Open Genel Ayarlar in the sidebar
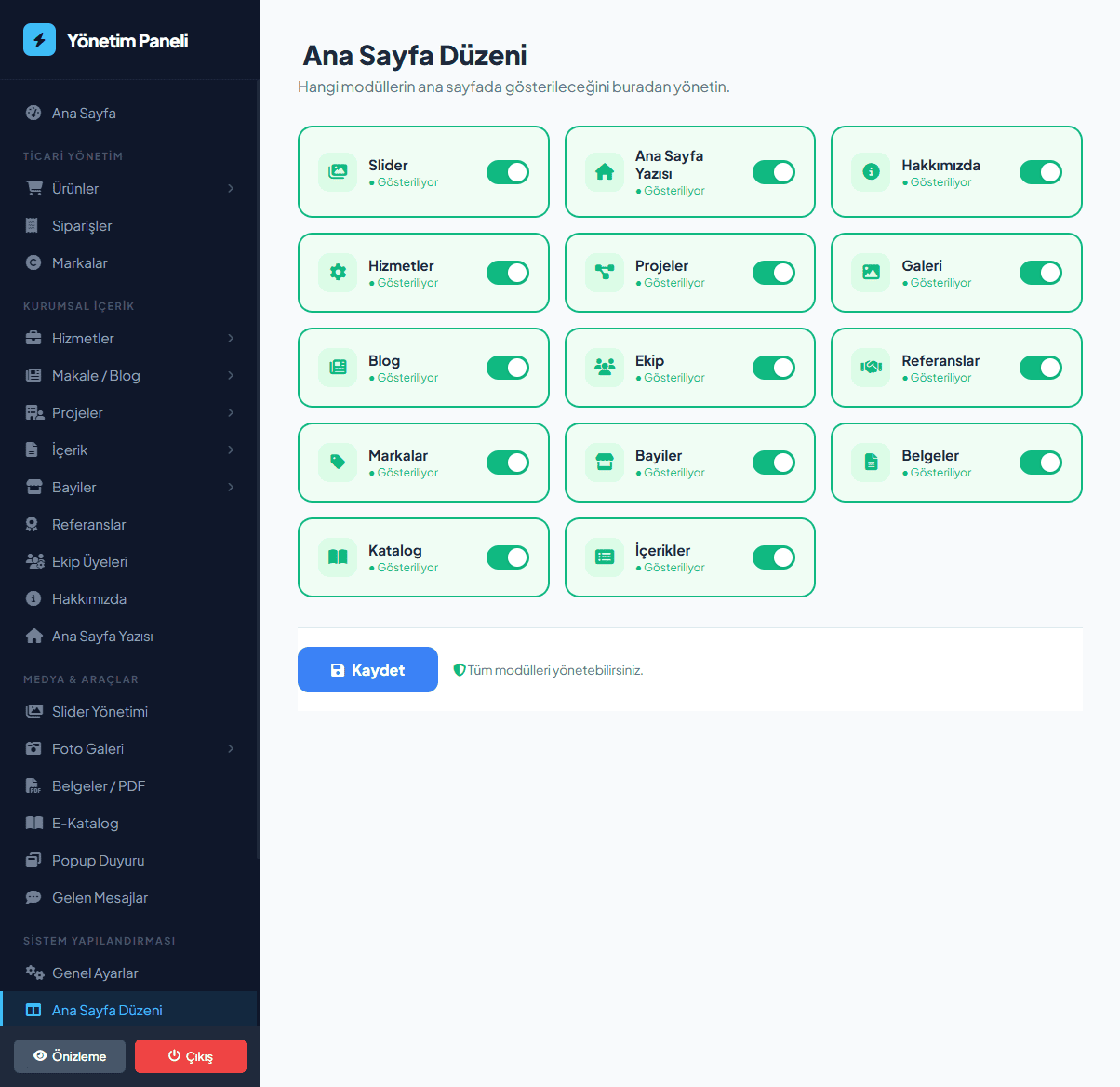This screenshot has width=1120, height=1087. coord(95,973)
